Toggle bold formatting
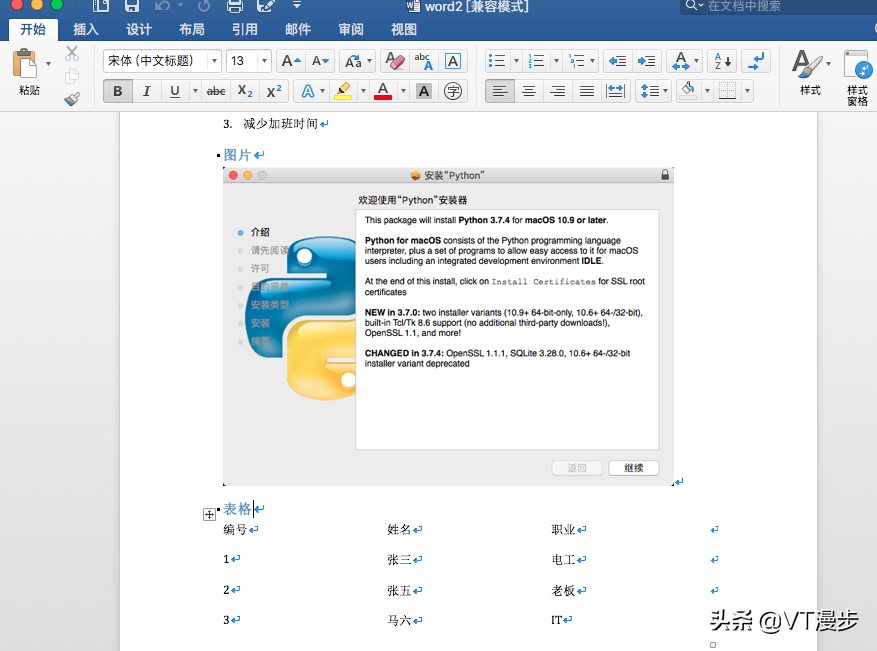877x651 pixels. [118, 90]
